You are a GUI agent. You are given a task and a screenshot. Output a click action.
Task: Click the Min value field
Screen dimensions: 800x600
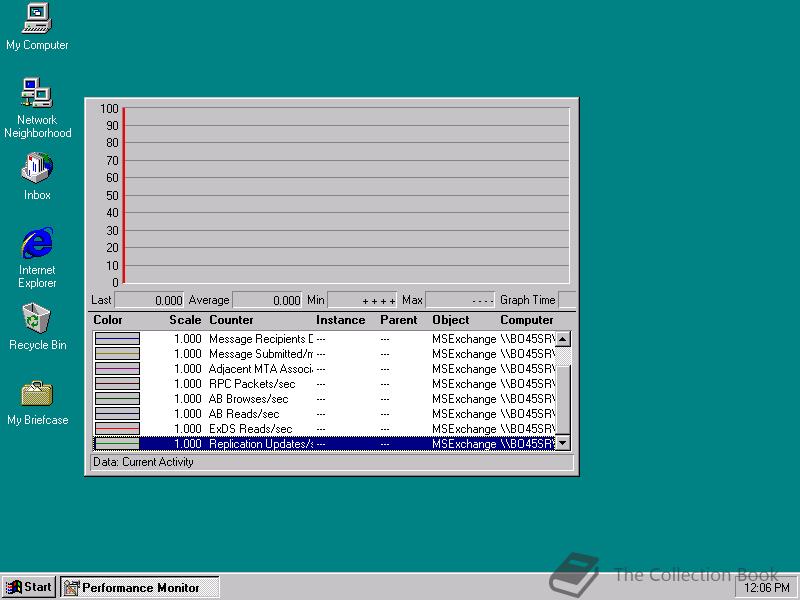[x=362, y=300]
